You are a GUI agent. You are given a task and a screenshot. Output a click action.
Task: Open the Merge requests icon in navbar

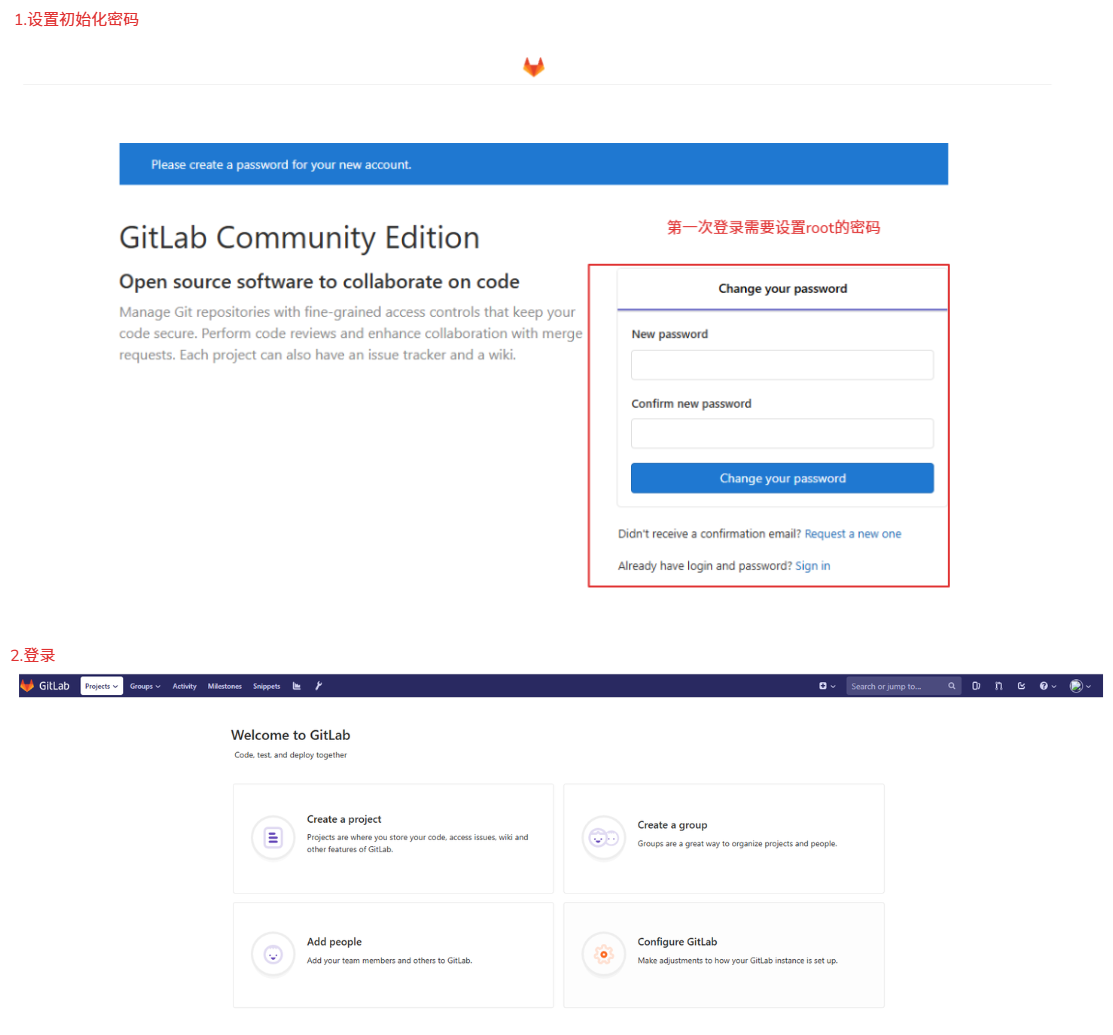pos(999,686)
